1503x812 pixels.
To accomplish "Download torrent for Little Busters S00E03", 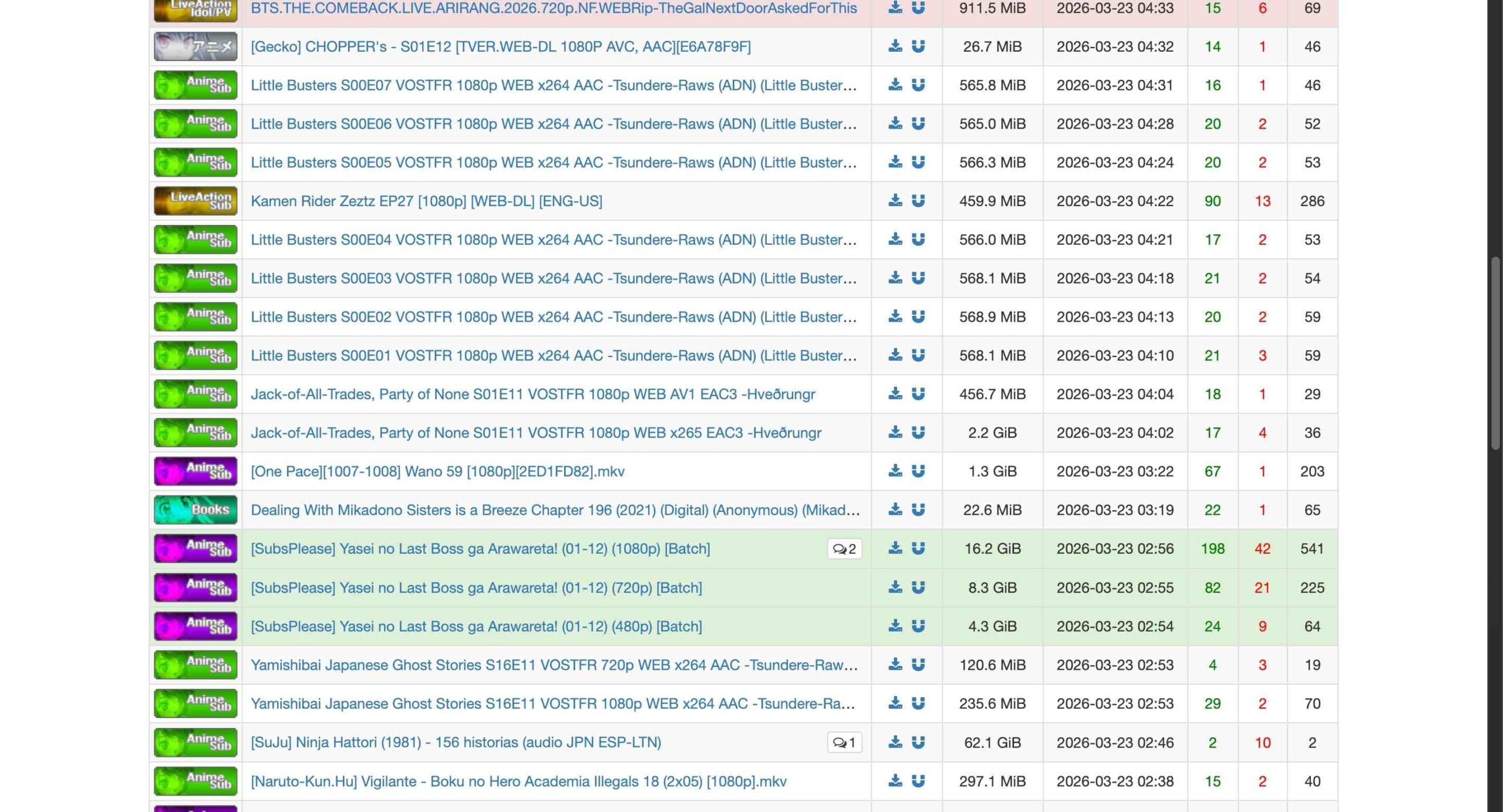I will coord(895,278).
